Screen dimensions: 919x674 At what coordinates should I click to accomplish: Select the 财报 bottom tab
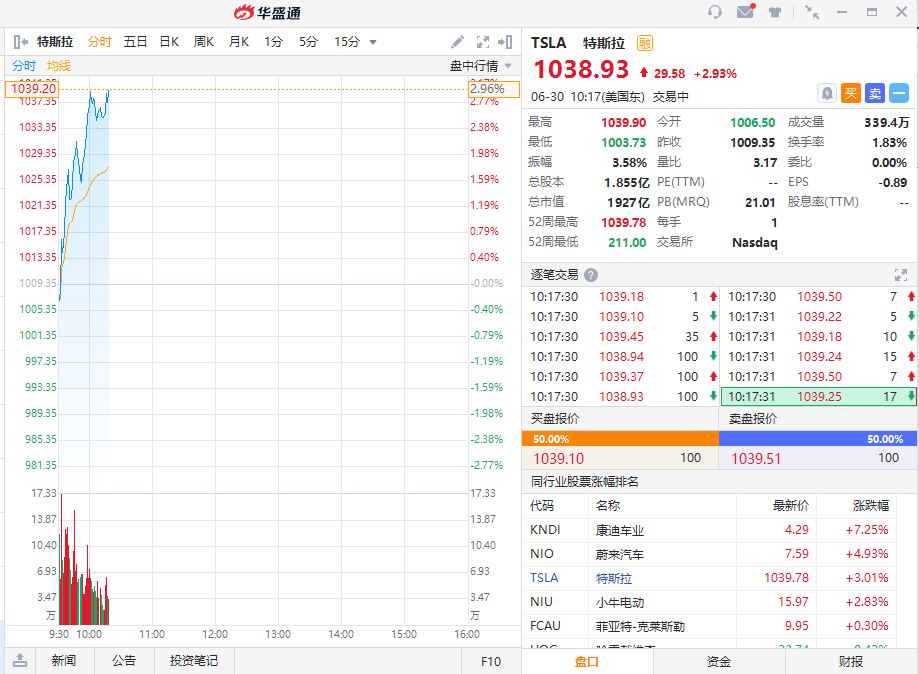850,662
